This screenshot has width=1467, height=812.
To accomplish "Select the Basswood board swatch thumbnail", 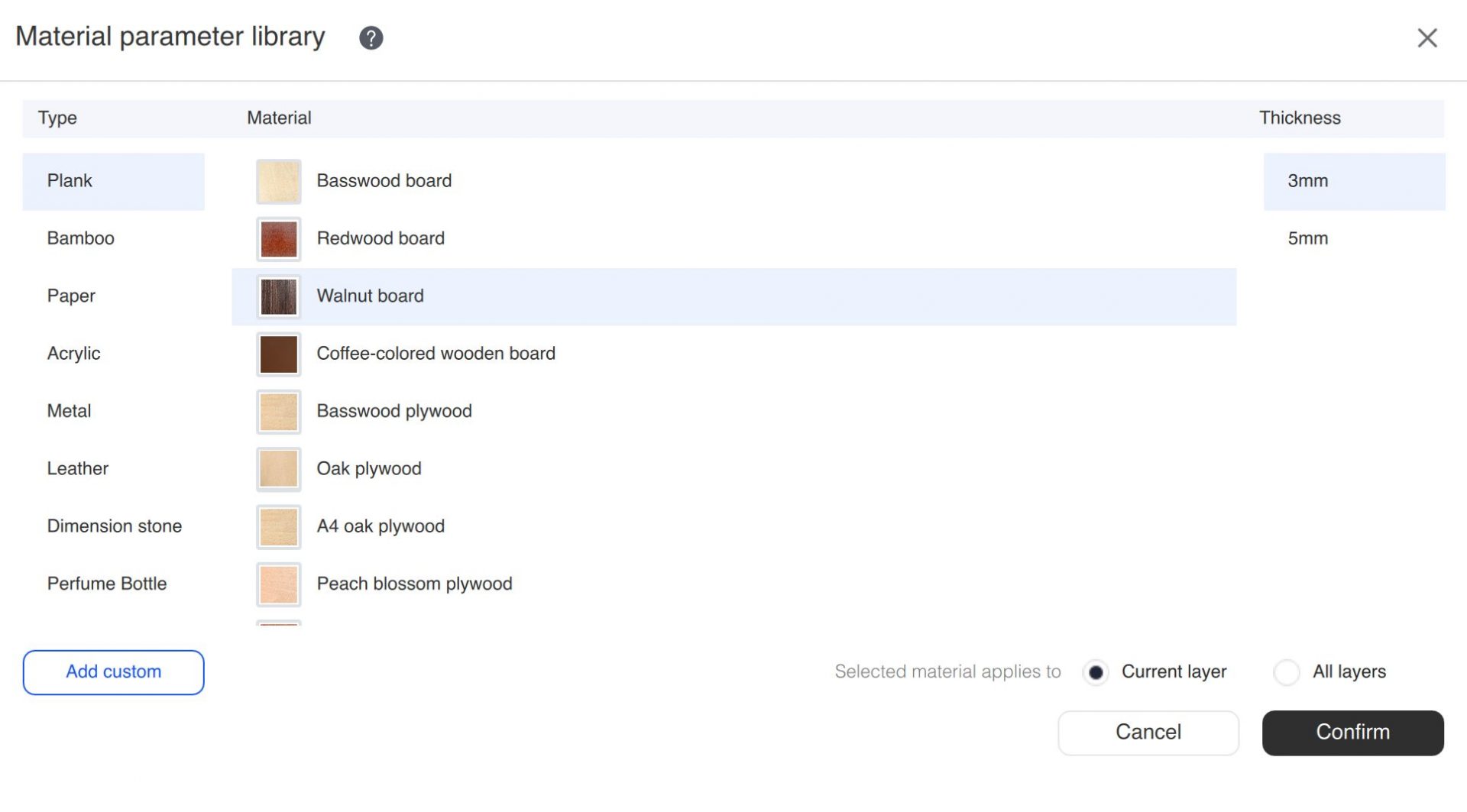I will (x=279, y=182).
